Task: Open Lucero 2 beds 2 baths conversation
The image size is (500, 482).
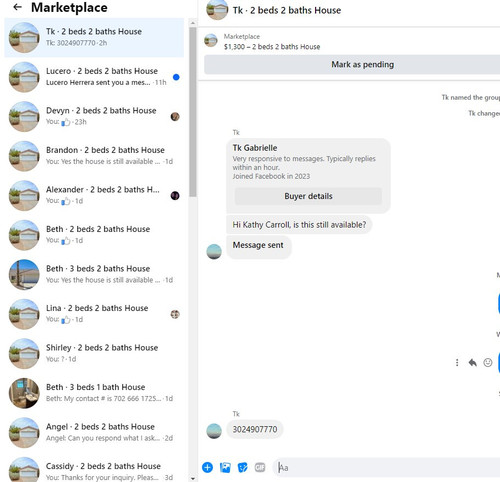Action: click(x=94, y=77)
